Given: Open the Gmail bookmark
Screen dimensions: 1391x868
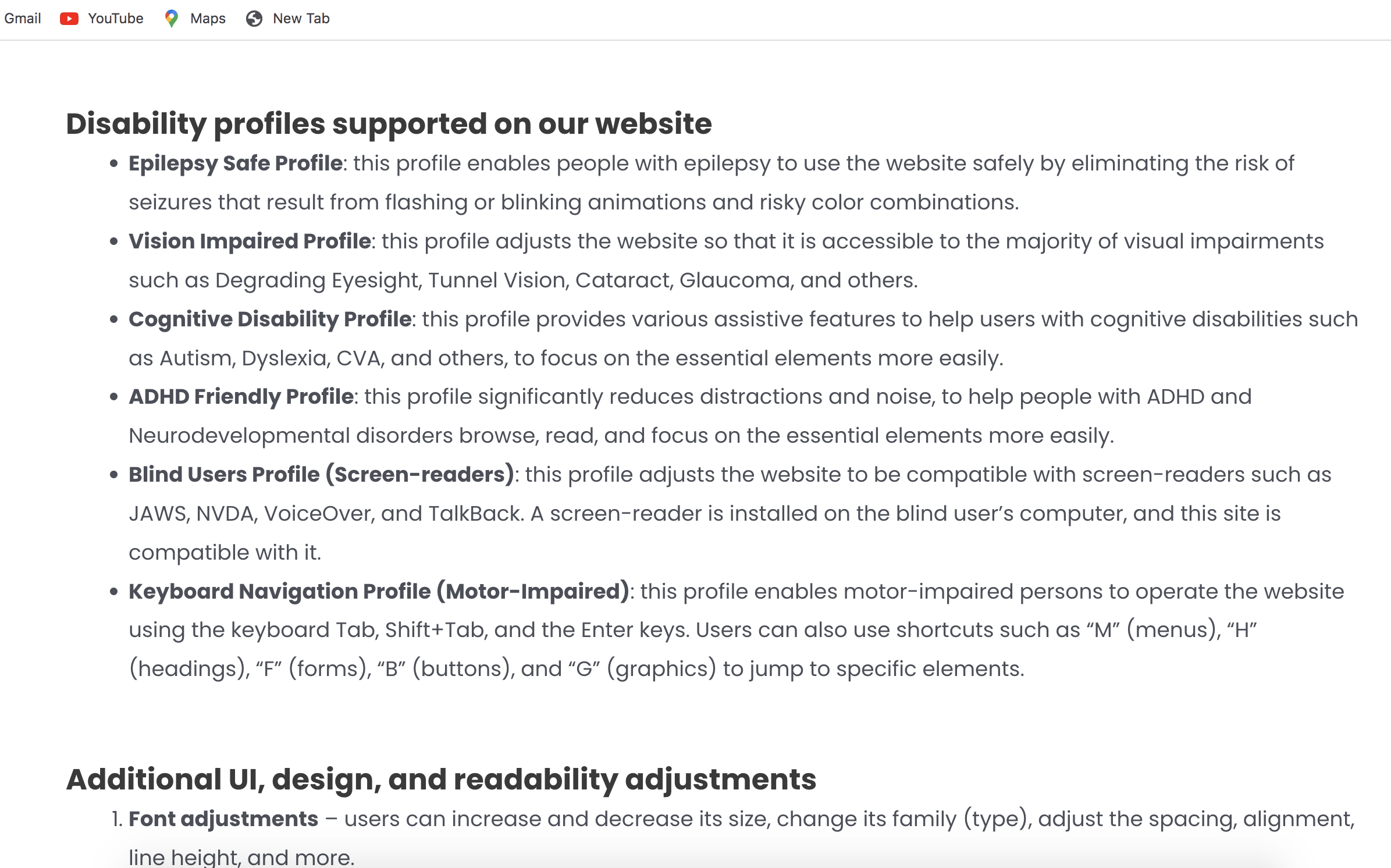Looking at the screenshot, I should [x=23, y=19].
